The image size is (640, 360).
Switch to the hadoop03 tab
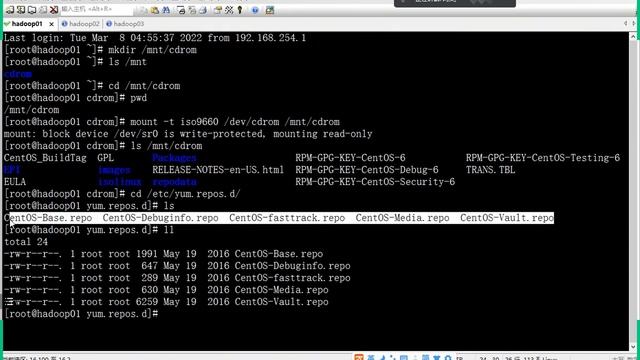(125, 24)
